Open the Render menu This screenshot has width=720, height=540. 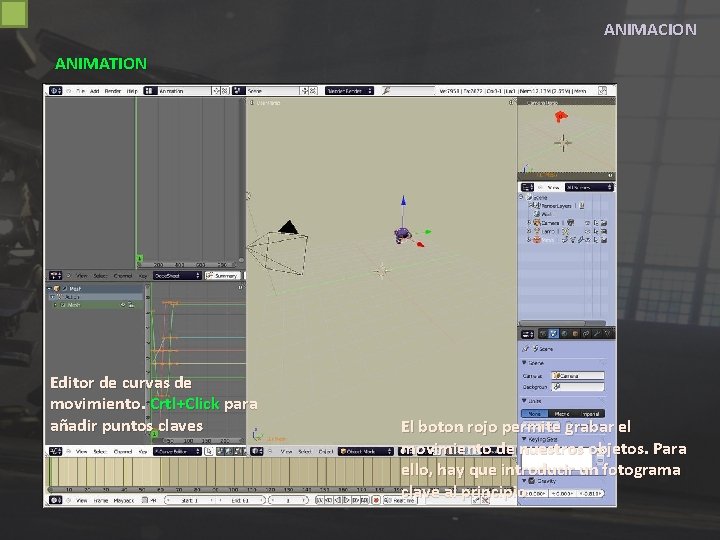click(112, 91)
